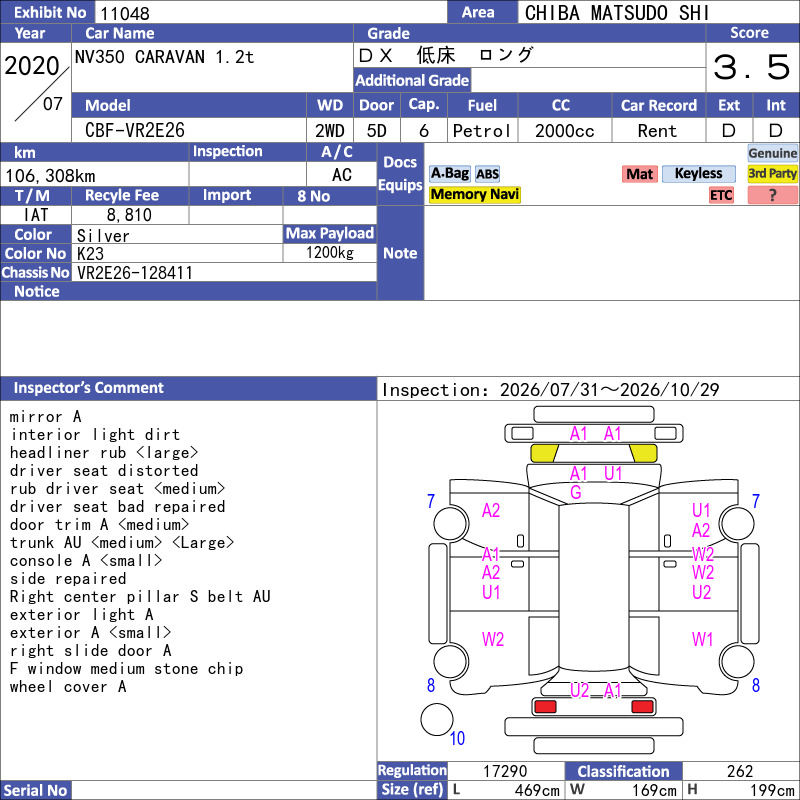800x800 pixels.
Task: Click the comment 'headliner rub <large>'
Action: click(x=104, y=453)
